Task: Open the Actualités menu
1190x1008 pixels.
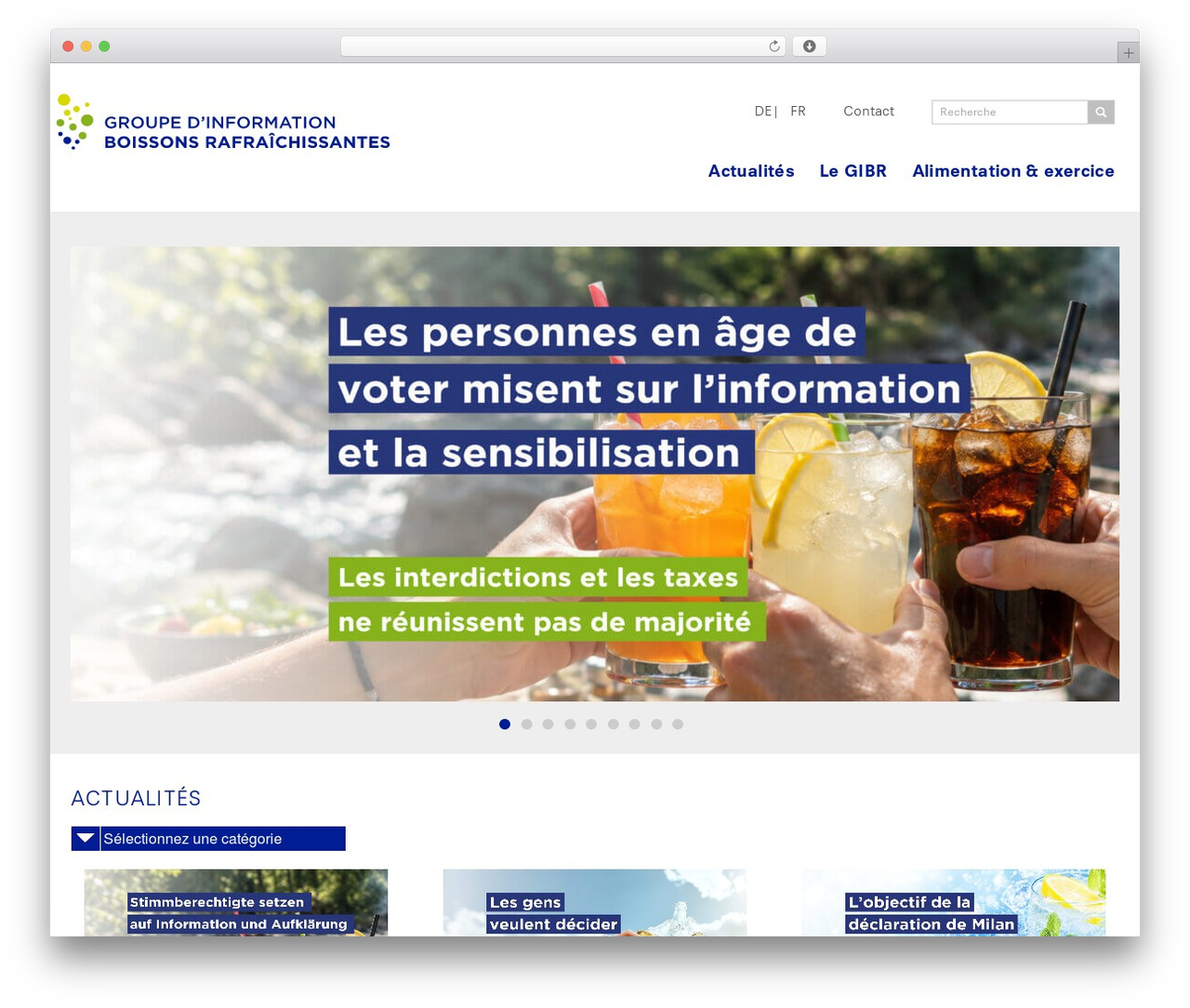Action: pyautogui.click(x=751, y=171)
